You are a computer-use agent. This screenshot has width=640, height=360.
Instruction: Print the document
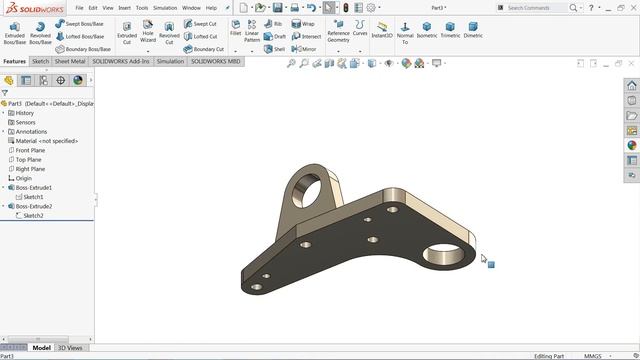[295, 8]
